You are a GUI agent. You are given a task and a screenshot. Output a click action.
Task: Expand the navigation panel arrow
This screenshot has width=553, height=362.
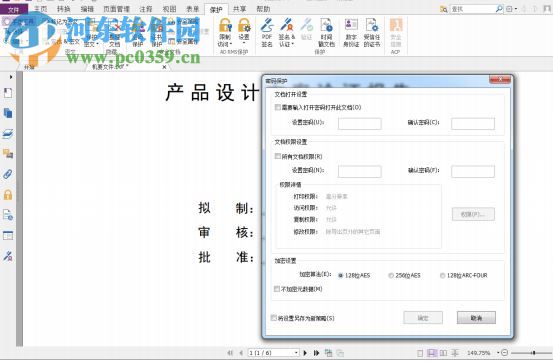[x=11, y=77]
